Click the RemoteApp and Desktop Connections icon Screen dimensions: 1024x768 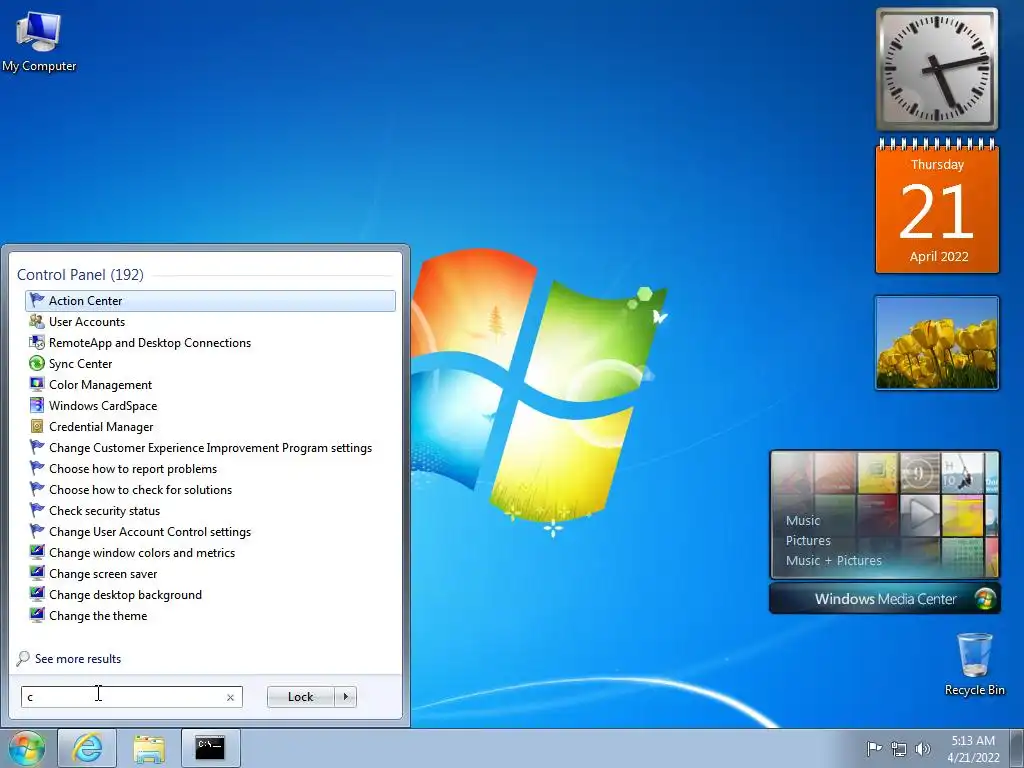click(37, 342)
